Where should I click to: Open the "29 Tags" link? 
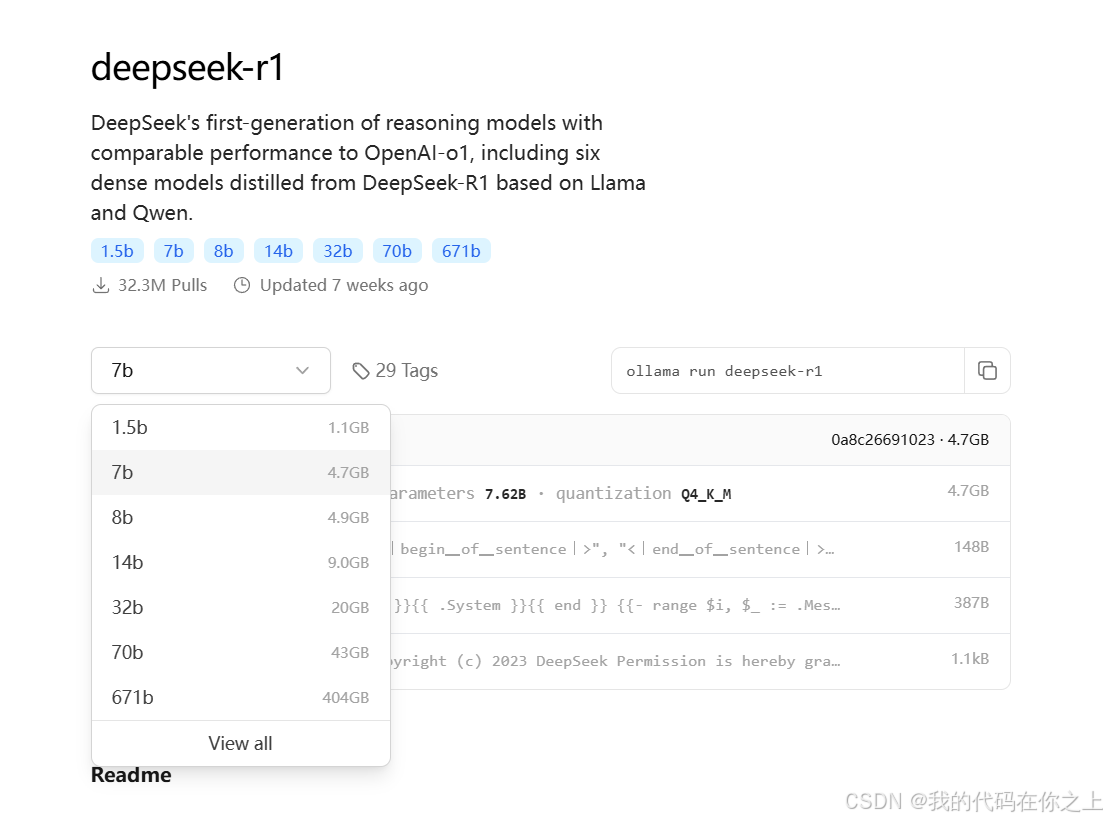click(x=406, y=370)
